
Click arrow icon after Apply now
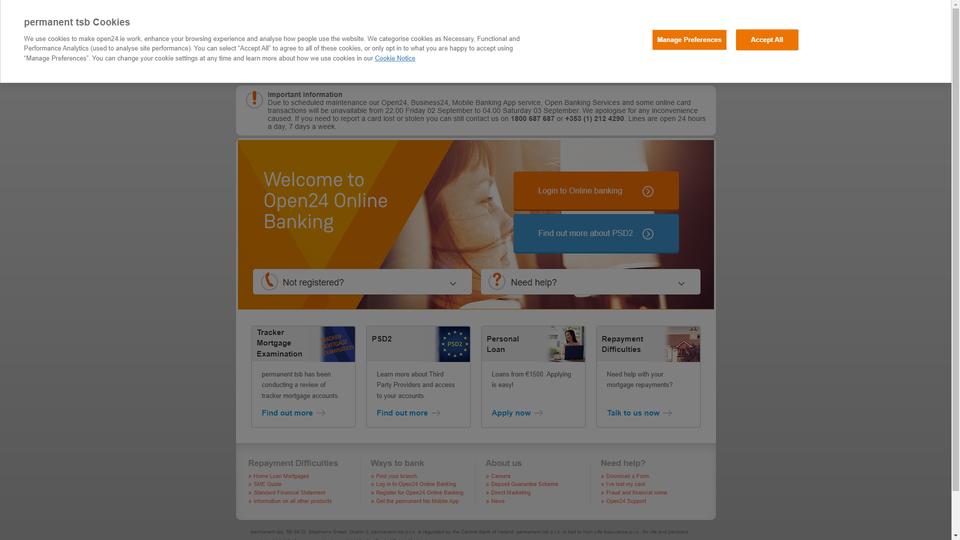tap(538, 413)
